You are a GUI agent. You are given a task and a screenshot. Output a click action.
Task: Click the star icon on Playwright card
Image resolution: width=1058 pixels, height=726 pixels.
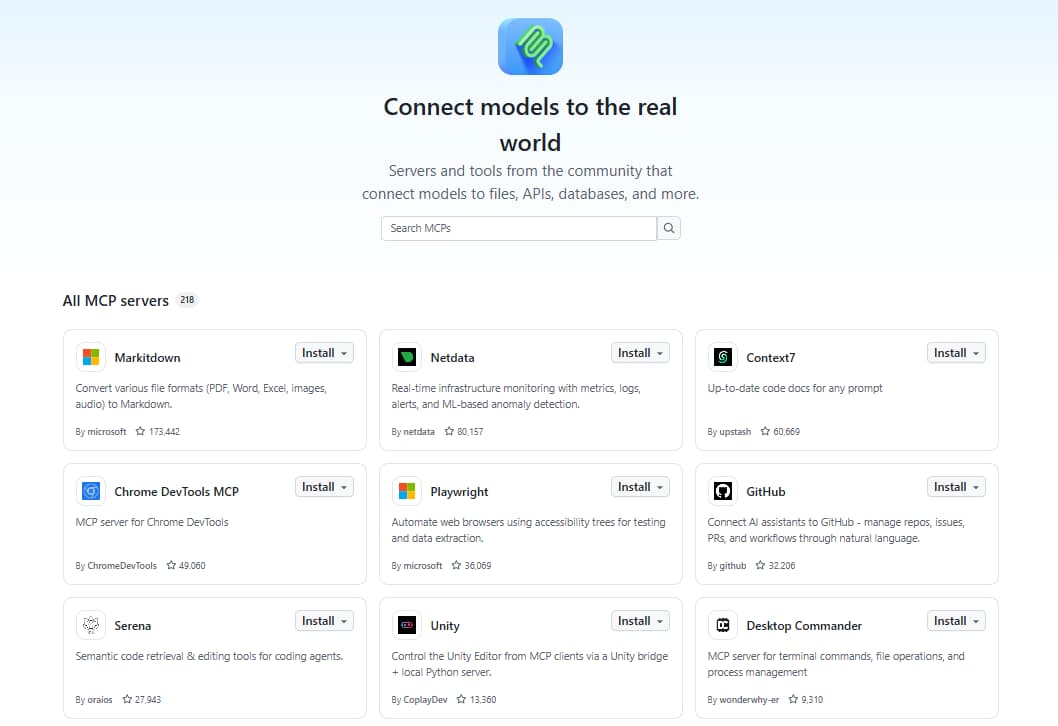coord(456,565)
